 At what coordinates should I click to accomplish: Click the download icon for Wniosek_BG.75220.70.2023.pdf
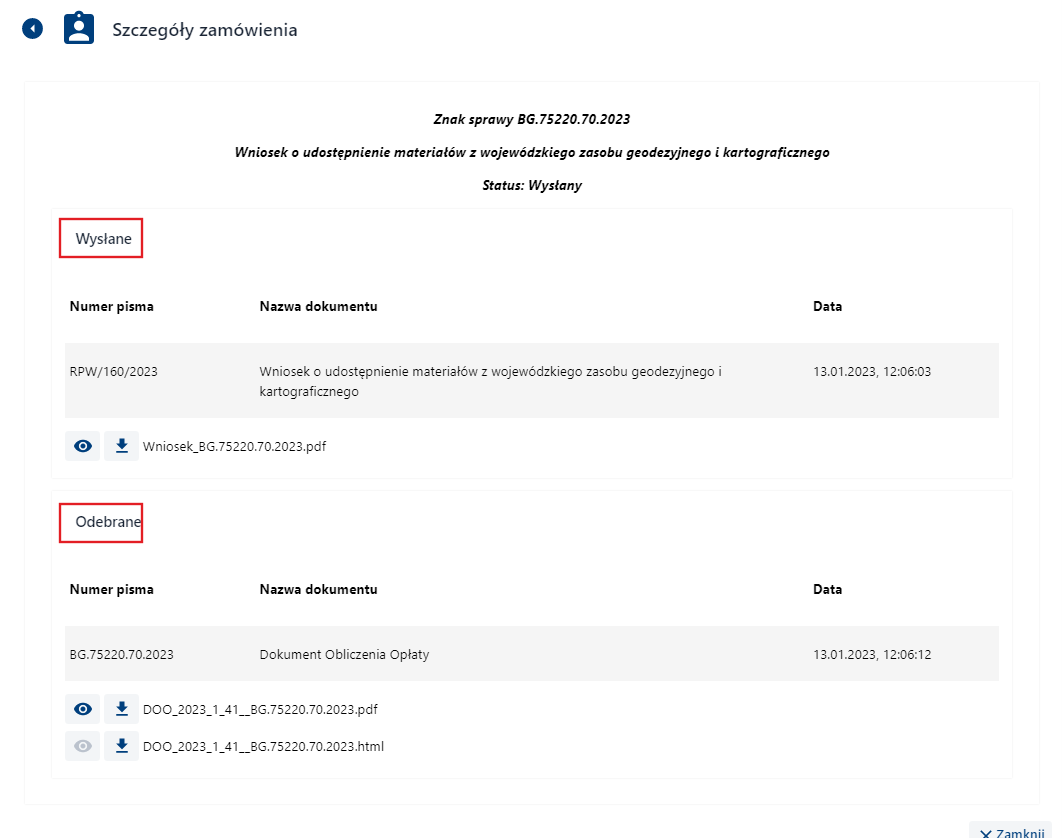point(121,445)
